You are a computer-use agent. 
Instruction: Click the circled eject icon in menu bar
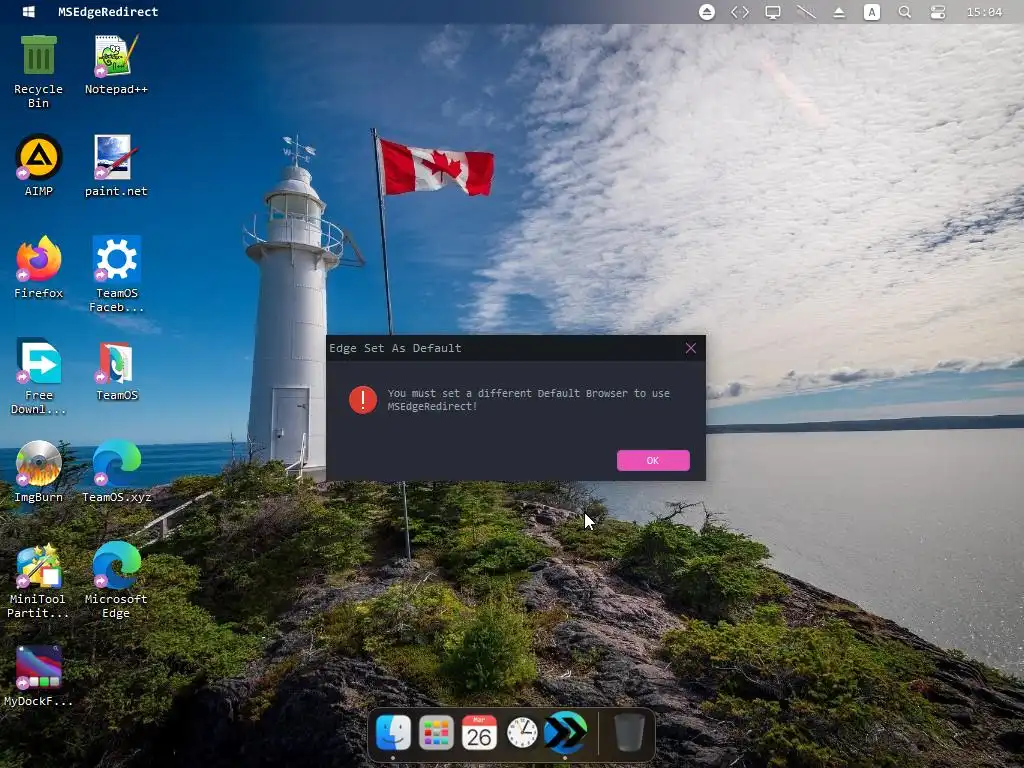tap(707, 12)
